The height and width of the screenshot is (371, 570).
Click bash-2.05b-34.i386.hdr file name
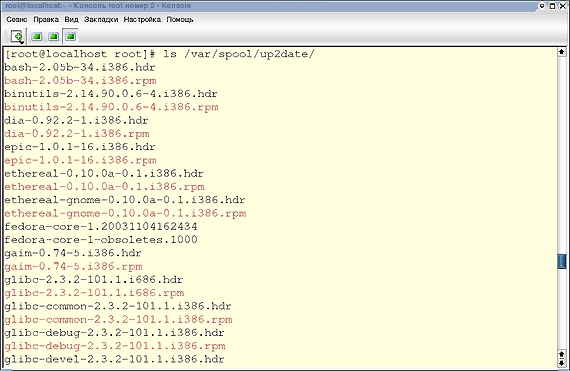click(x=80, y=68)
